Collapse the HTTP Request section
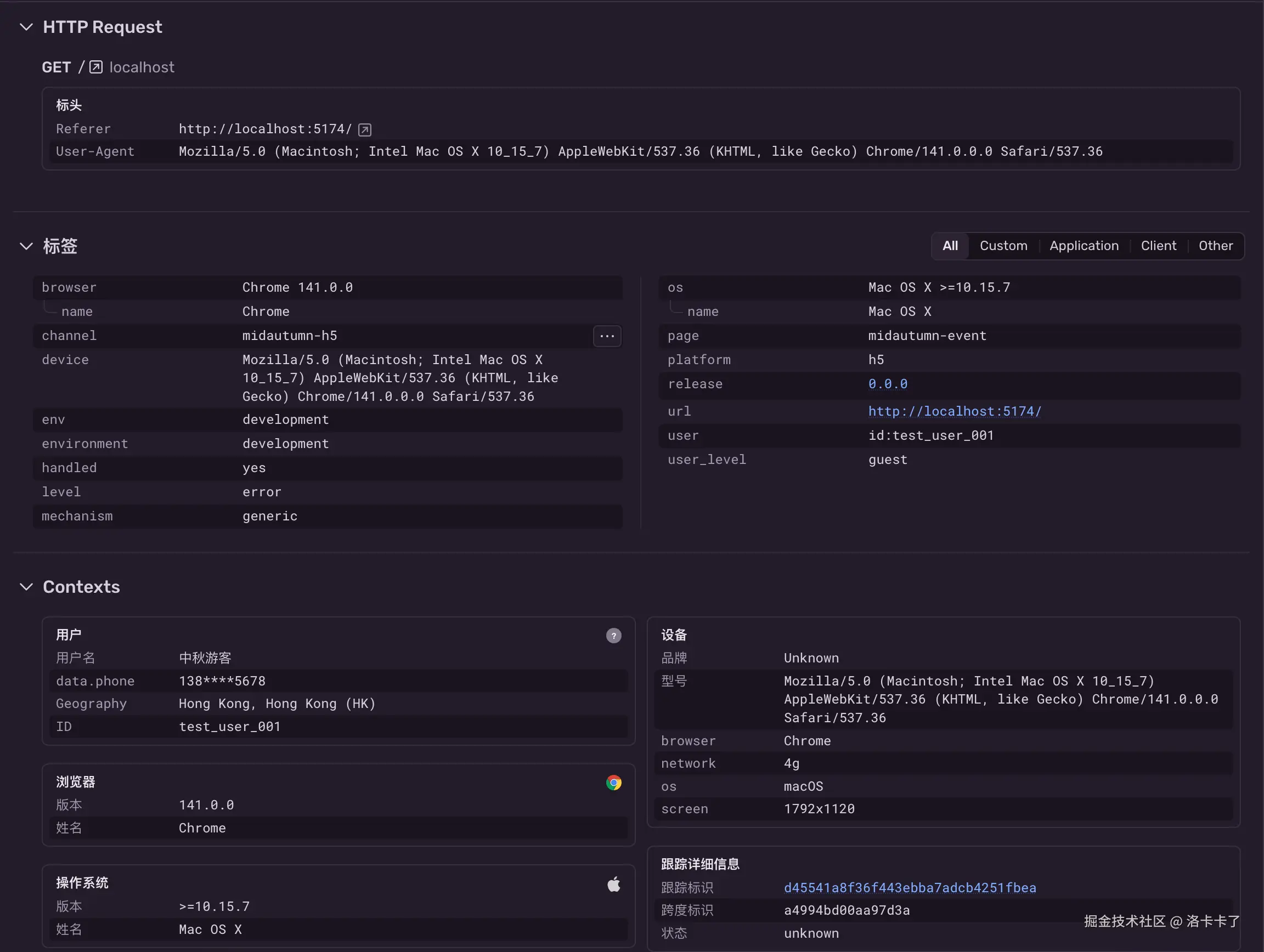The image size is (1264, 952). pyautogui.click(x=26, y=27)
